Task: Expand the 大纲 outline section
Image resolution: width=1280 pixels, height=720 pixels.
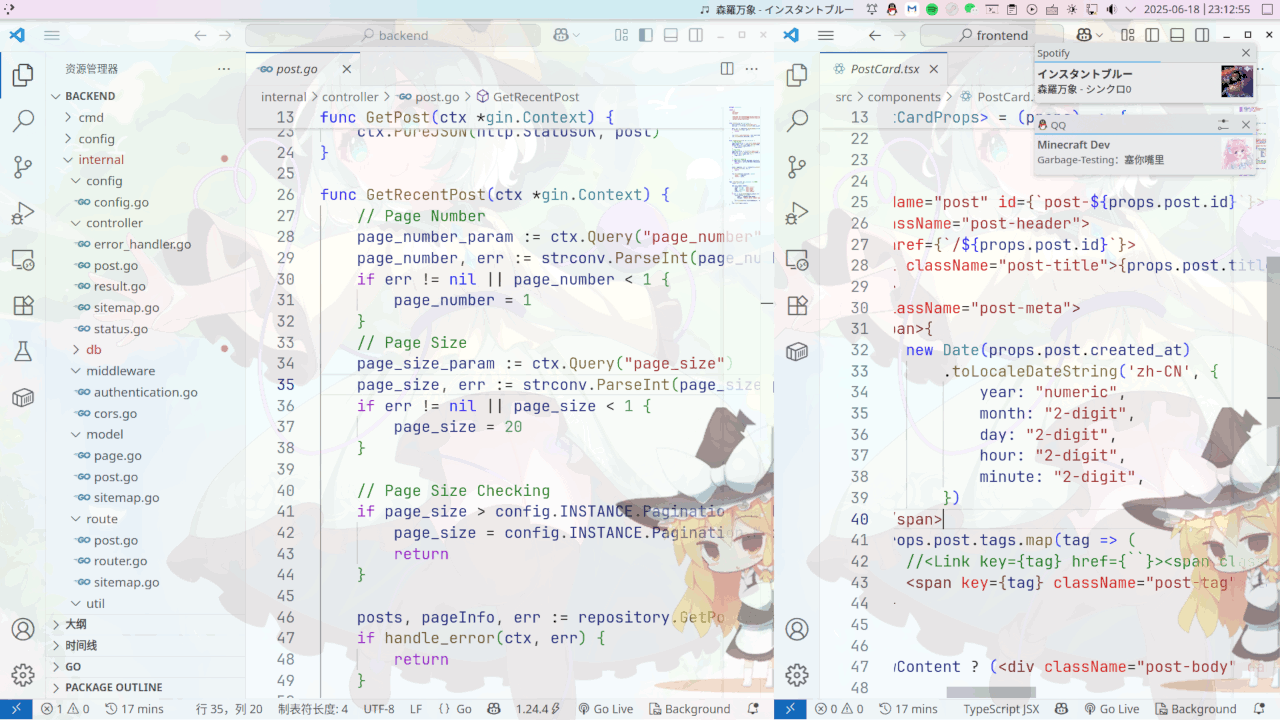Action: point(76,624)
